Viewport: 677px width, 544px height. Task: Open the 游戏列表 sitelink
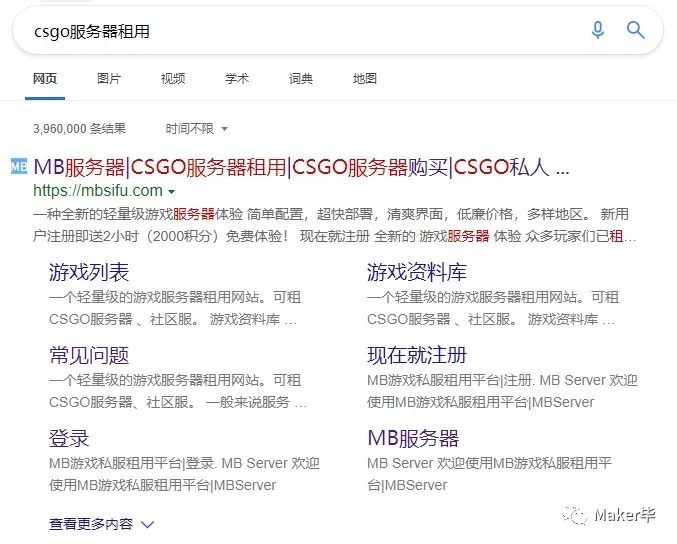point(89,272)
